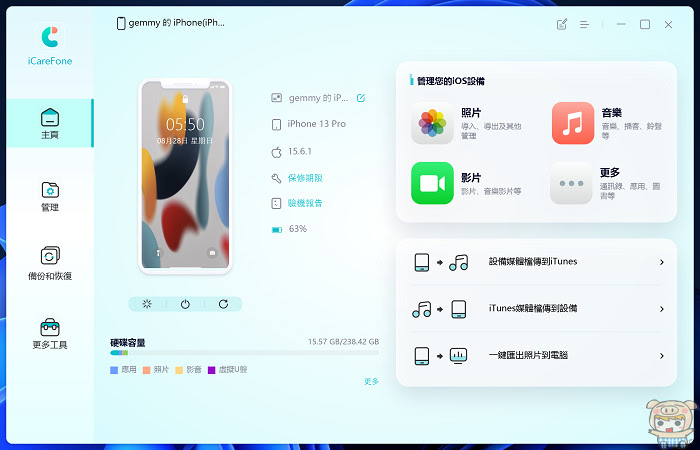Click the gemmy 的 iPhone window title text

[x=176, y=23]
